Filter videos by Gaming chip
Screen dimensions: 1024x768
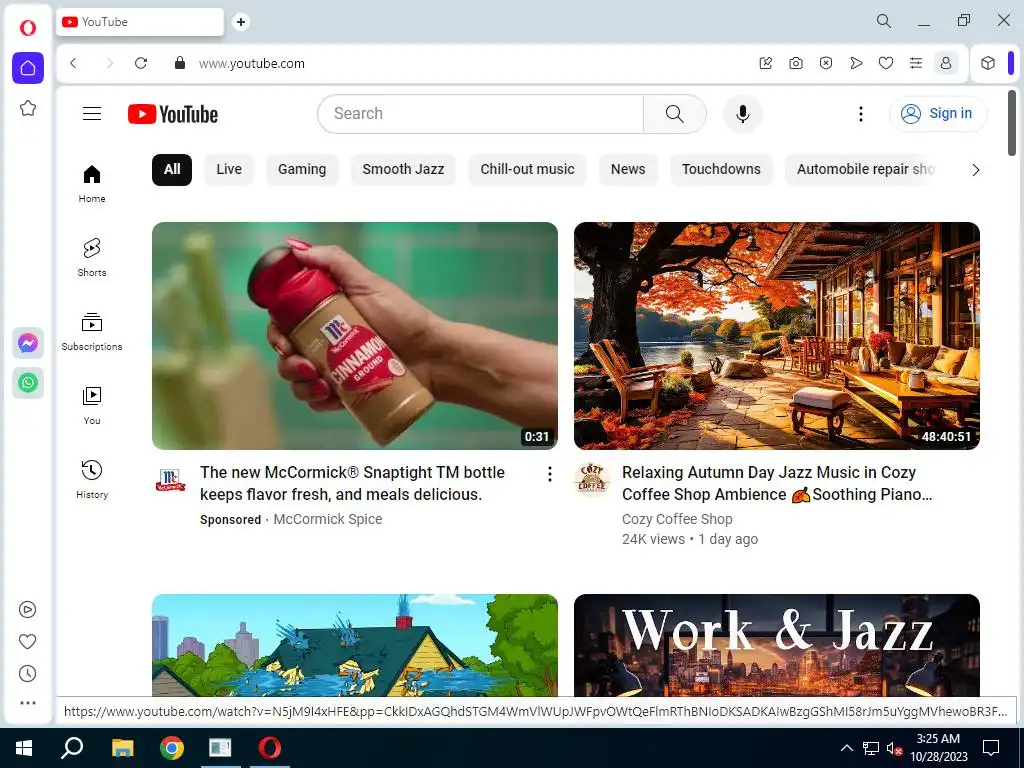point(302,170)
